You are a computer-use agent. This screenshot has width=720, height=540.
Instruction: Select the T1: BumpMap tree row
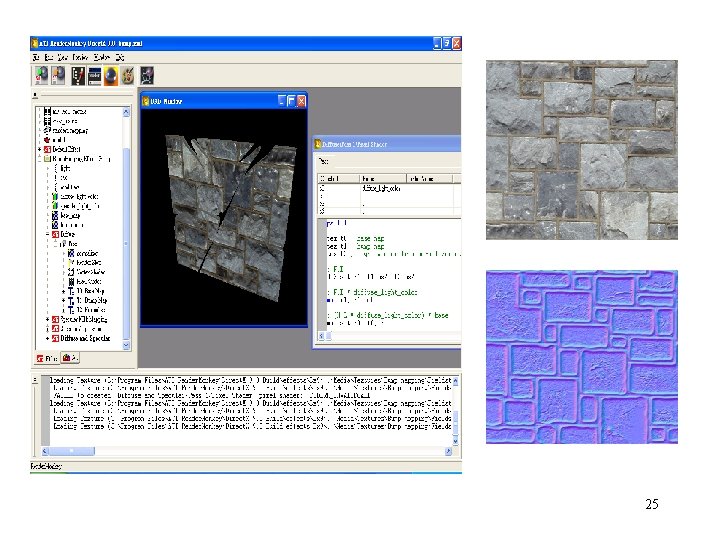point(92,300)
